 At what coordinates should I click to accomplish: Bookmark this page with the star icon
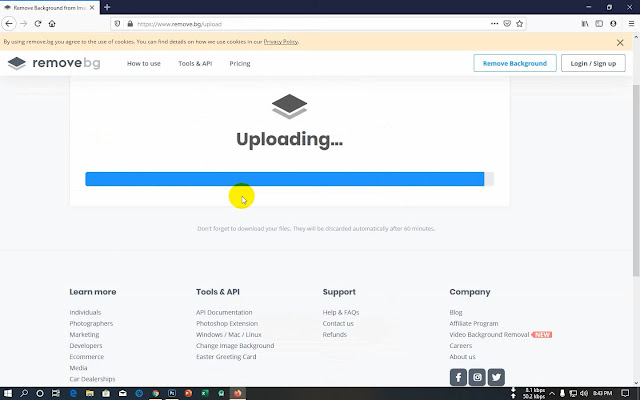pyautogui.click(x=519, y=24)
